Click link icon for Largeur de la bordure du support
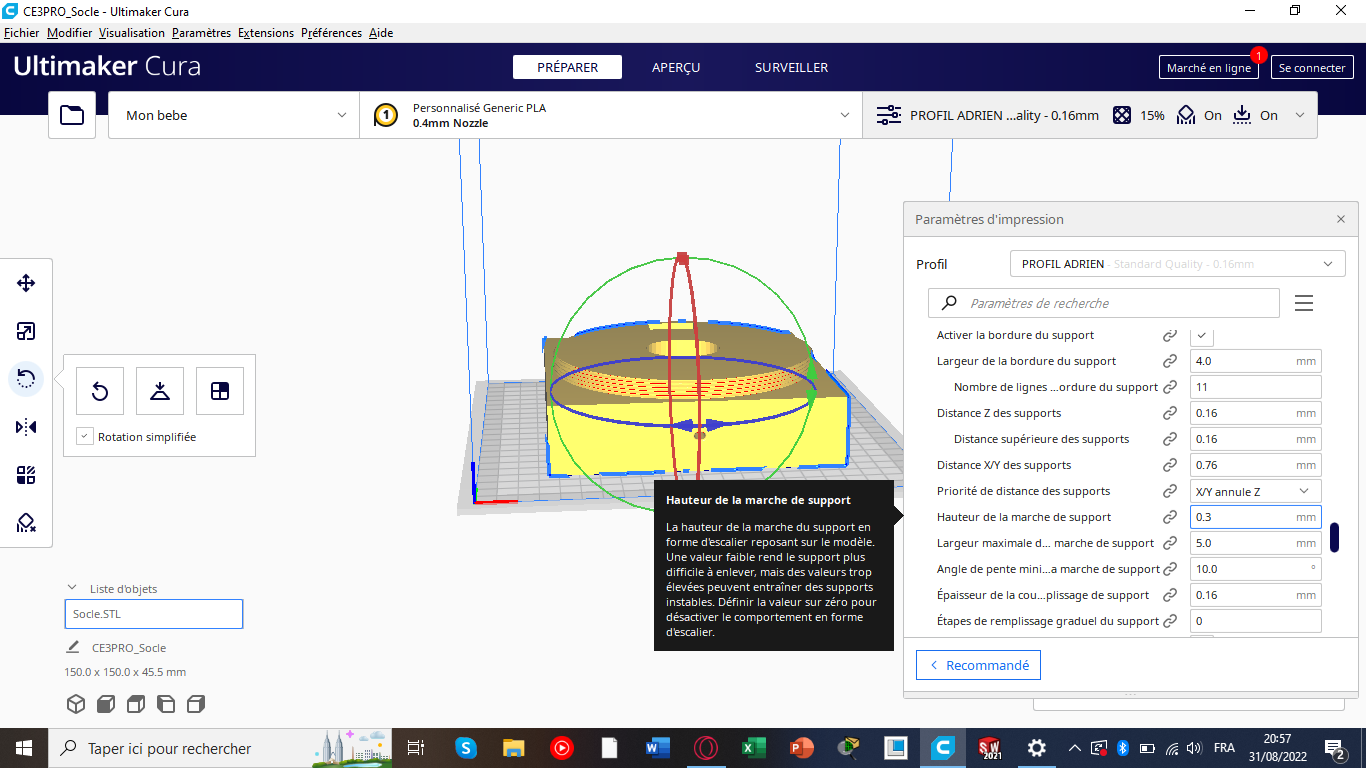This screenshot has height=768, width=1366. [x=1169, y=361]
